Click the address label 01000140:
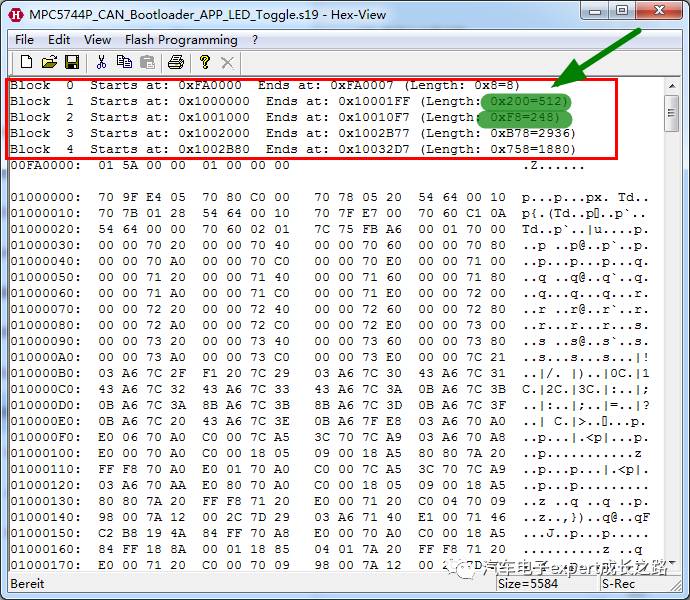This screenshot has width=690, height=600. (46, 517)
